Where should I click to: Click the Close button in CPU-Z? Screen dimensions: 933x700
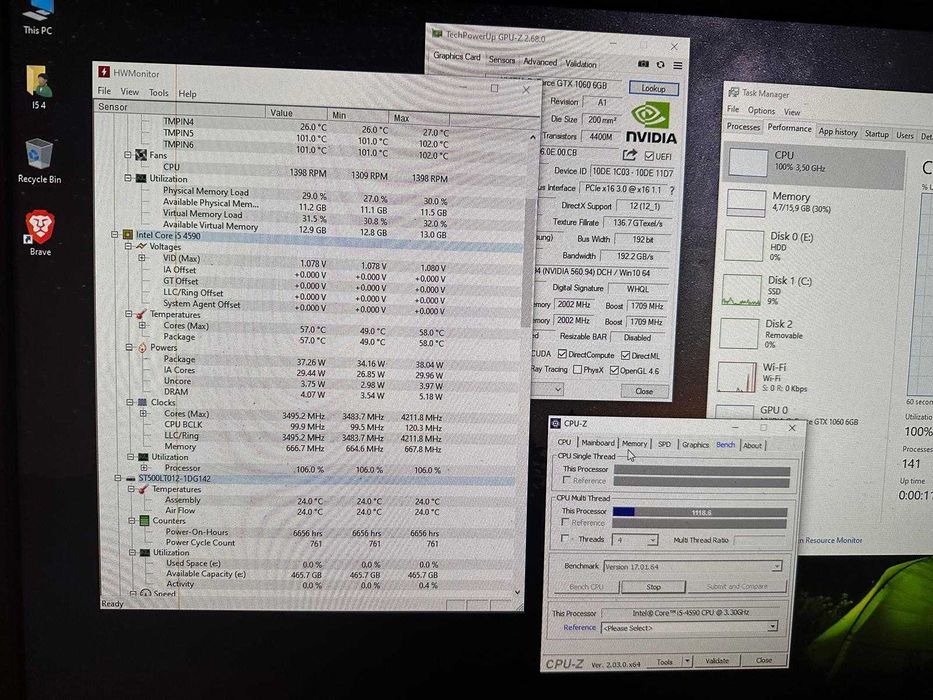(764, 660)
